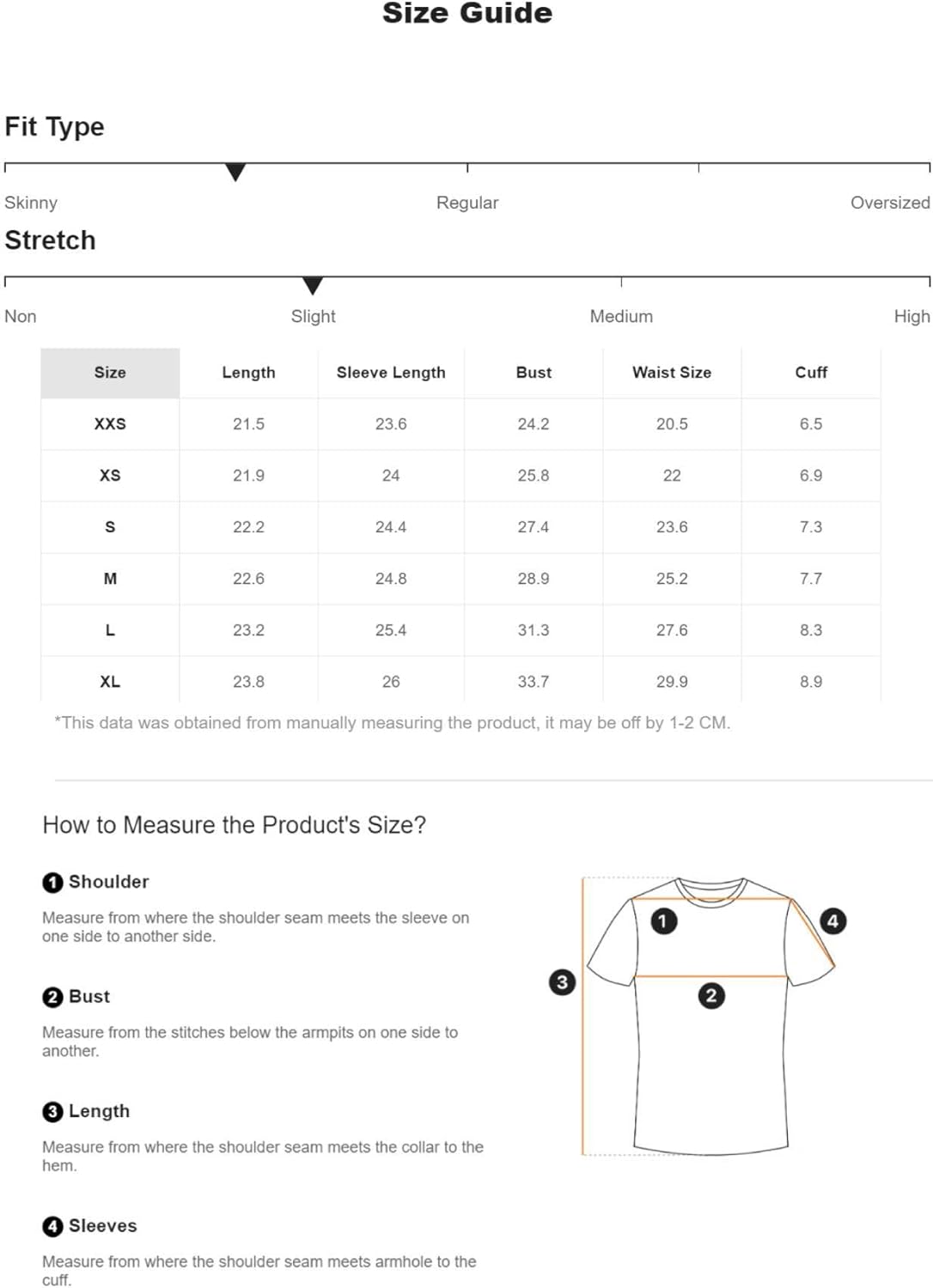Select the Size column header
Image resolution: width=933 pixels, height=1288 pixels.
110,373
